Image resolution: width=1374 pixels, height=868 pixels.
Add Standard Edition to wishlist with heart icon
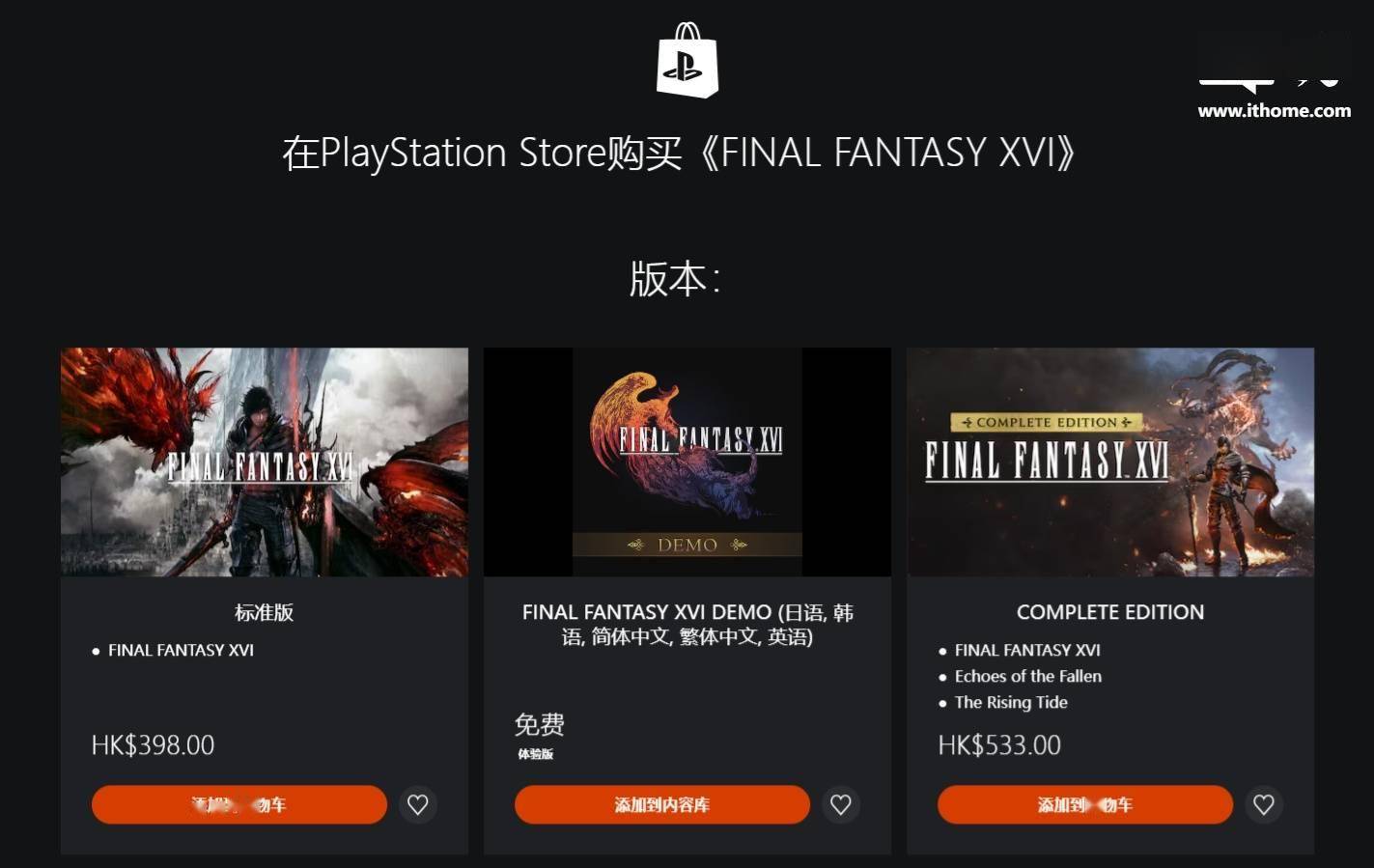(x=418, y=804)
